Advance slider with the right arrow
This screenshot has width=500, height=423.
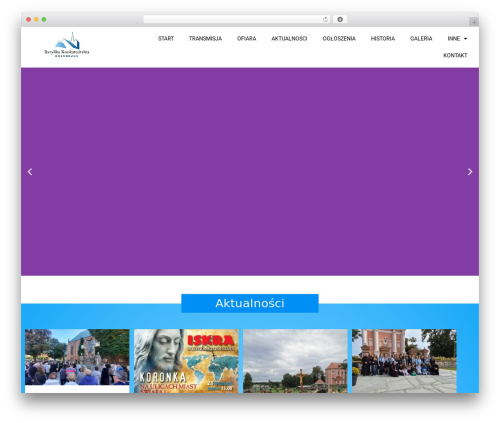pos(470,172)
